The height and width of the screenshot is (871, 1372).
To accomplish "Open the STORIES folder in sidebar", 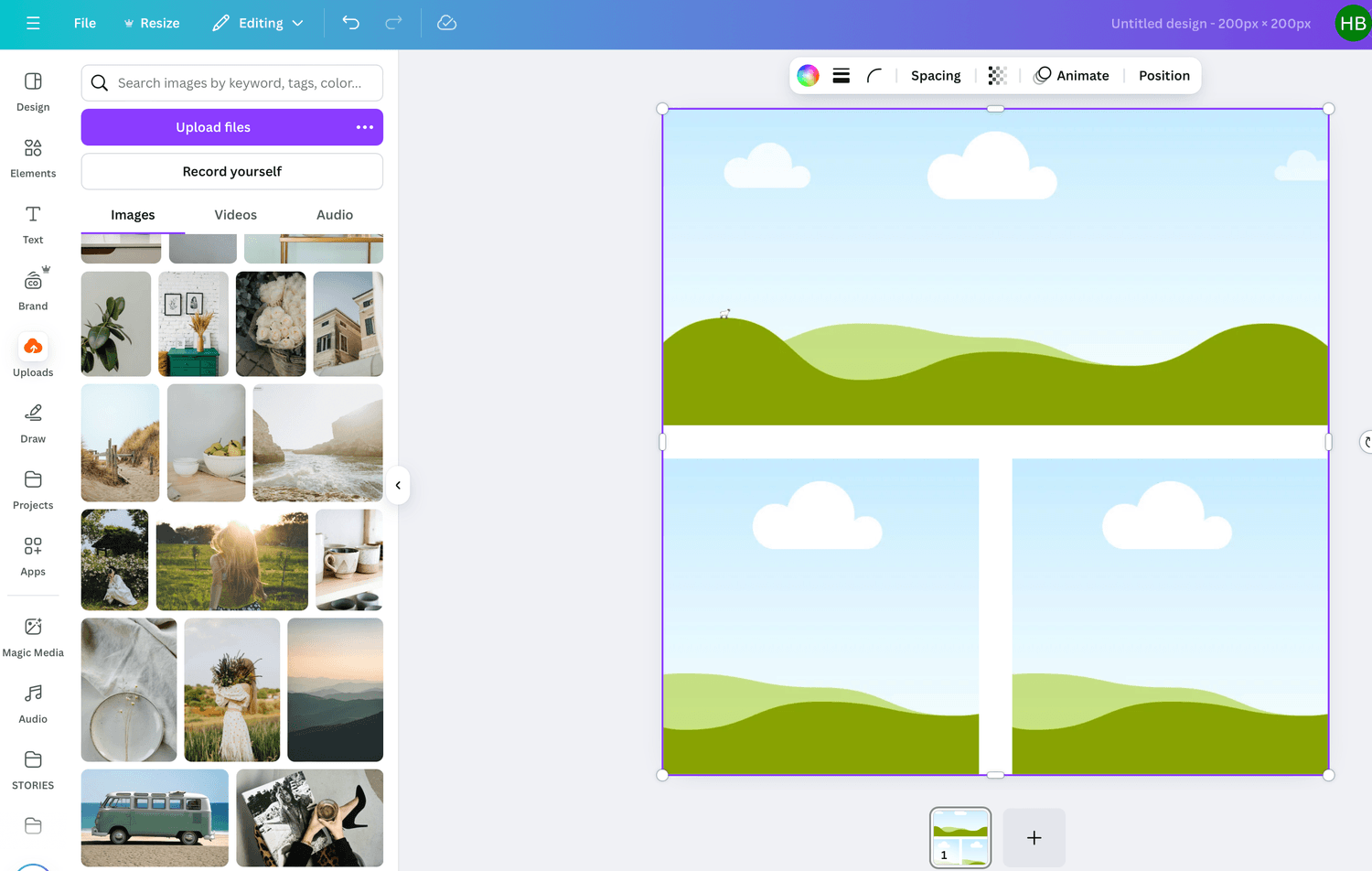I will click(x=33, y=770).
